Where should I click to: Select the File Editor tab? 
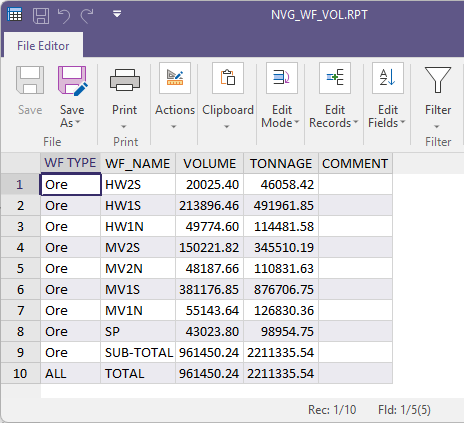[43, 46]
